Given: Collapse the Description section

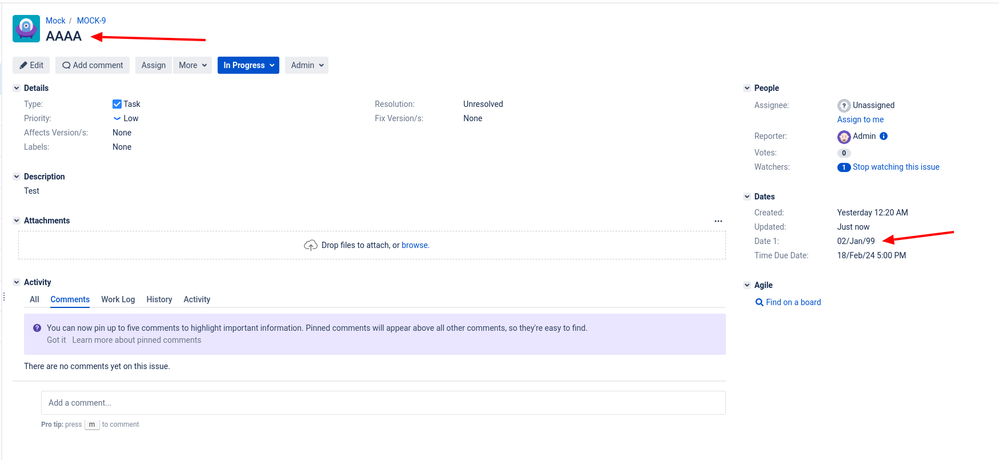Looking at the screenshot, I should (x=17, y=176).
